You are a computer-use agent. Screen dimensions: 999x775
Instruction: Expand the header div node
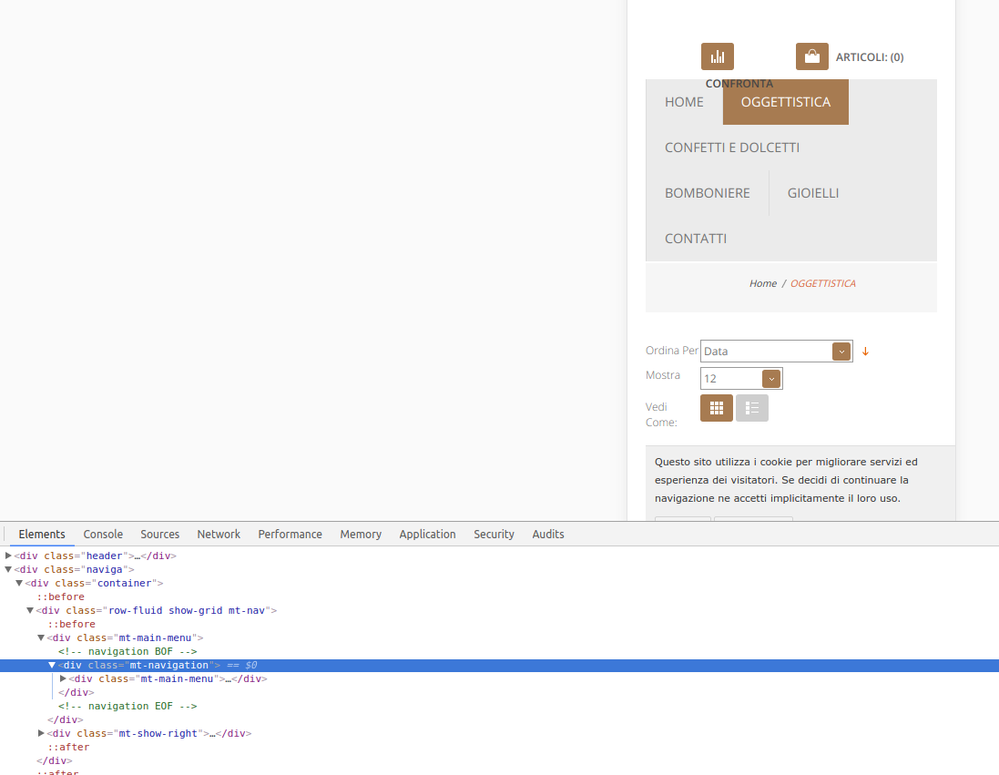[x=9, y=556]
